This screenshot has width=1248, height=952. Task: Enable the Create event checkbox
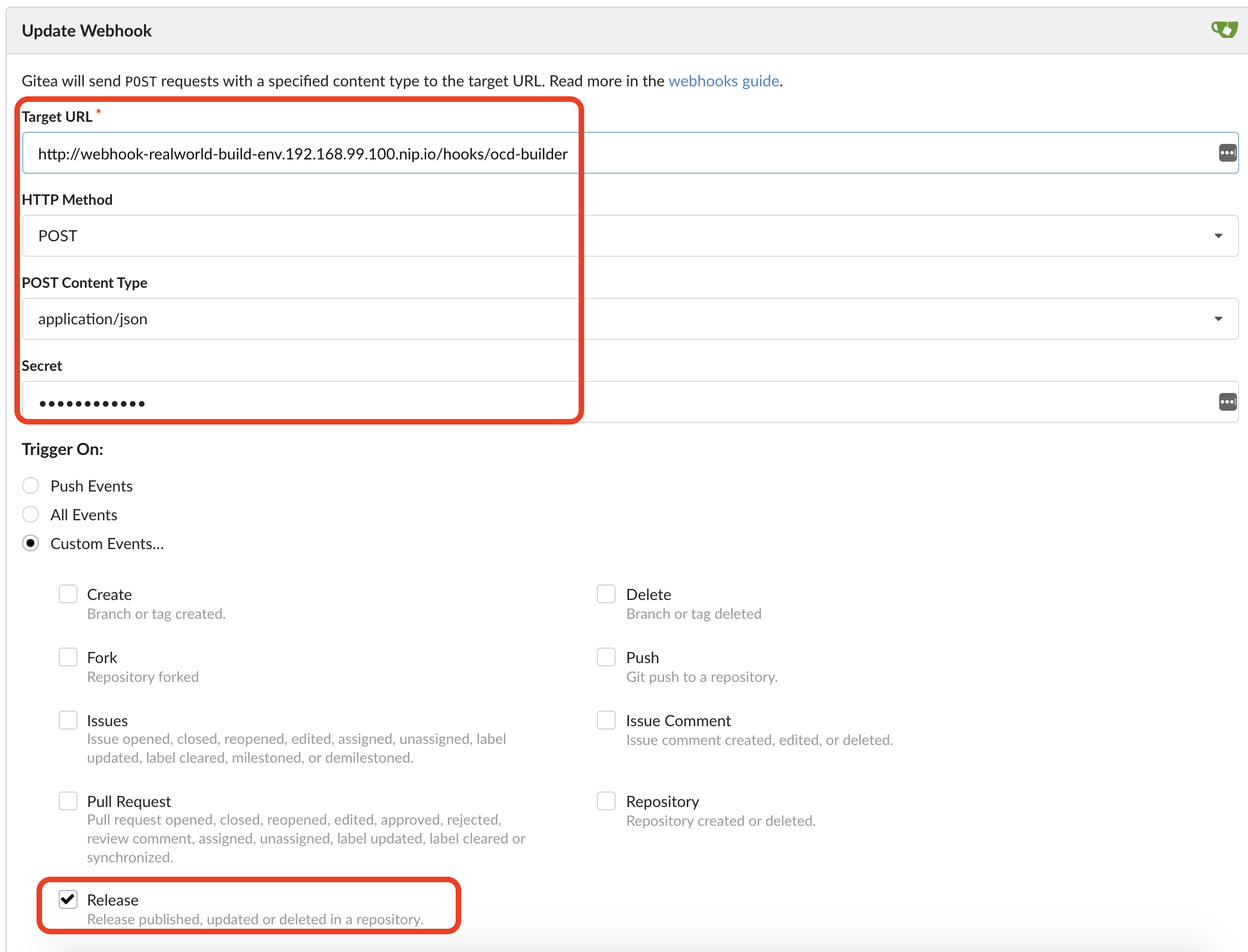click(x=68, y=594)
